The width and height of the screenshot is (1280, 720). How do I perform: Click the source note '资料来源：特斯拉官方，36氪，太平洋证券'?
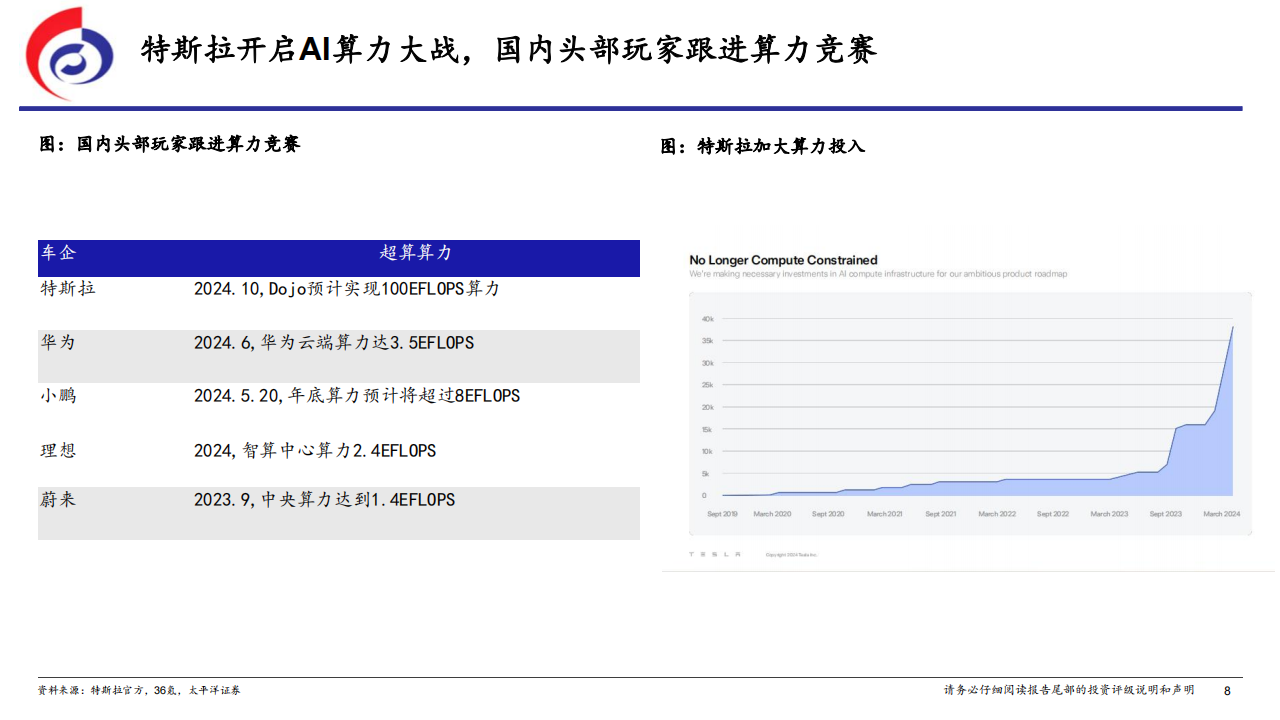coord(139,690)
